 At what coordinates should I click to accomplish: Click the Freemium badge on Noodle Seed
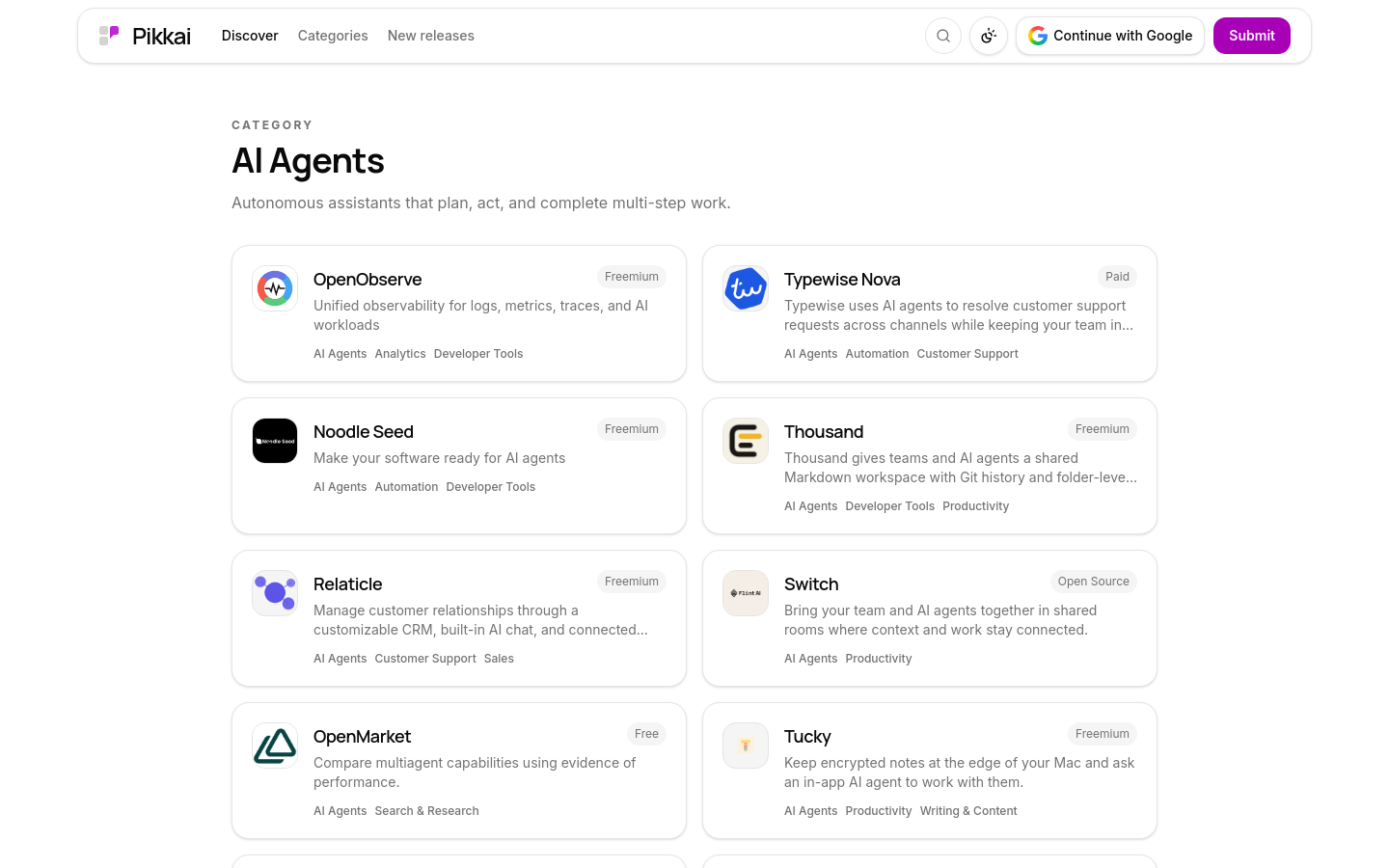pos(632,429)
